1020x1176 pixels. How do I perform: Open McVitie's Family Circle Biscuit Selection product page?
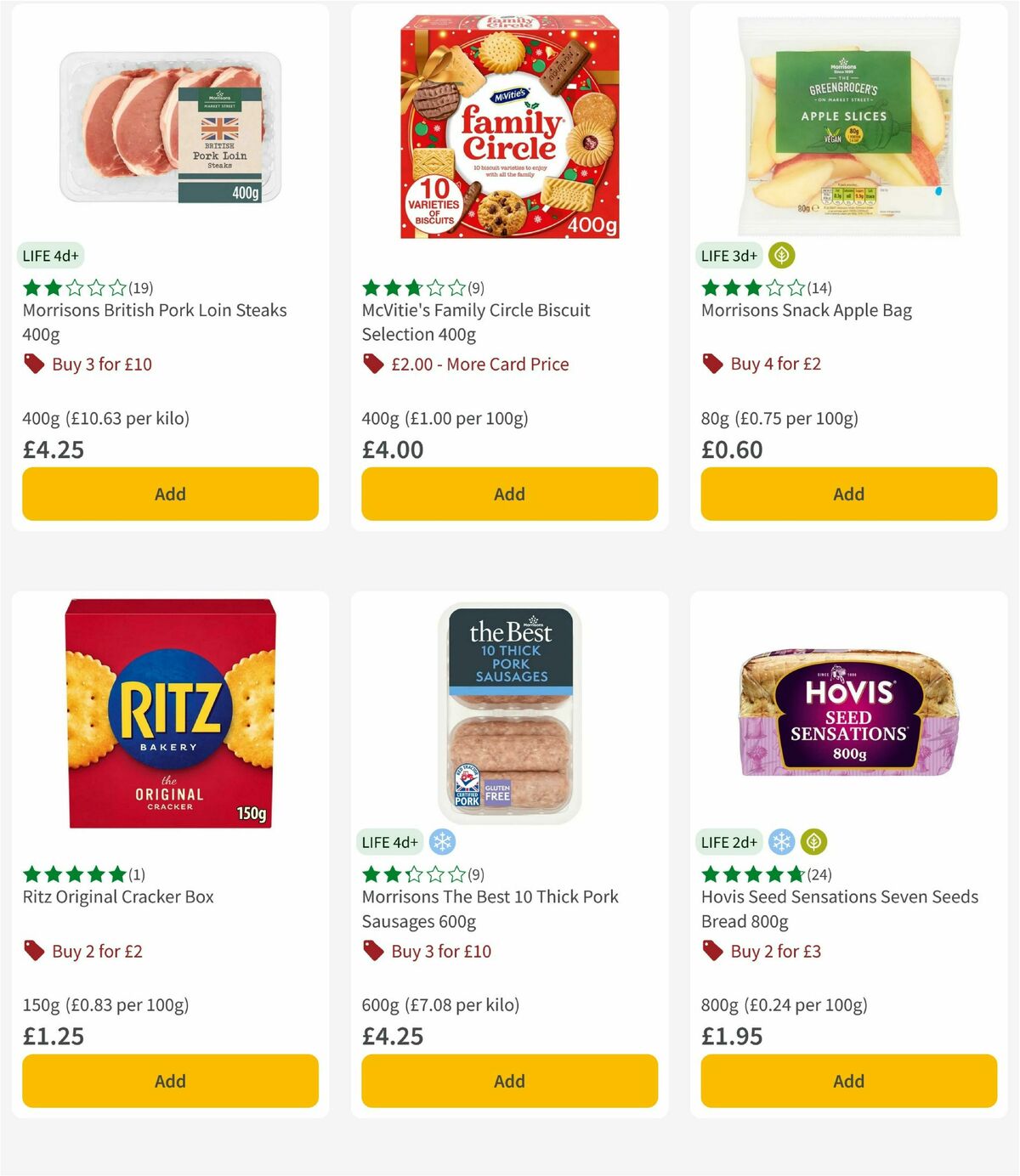point(475,322)
